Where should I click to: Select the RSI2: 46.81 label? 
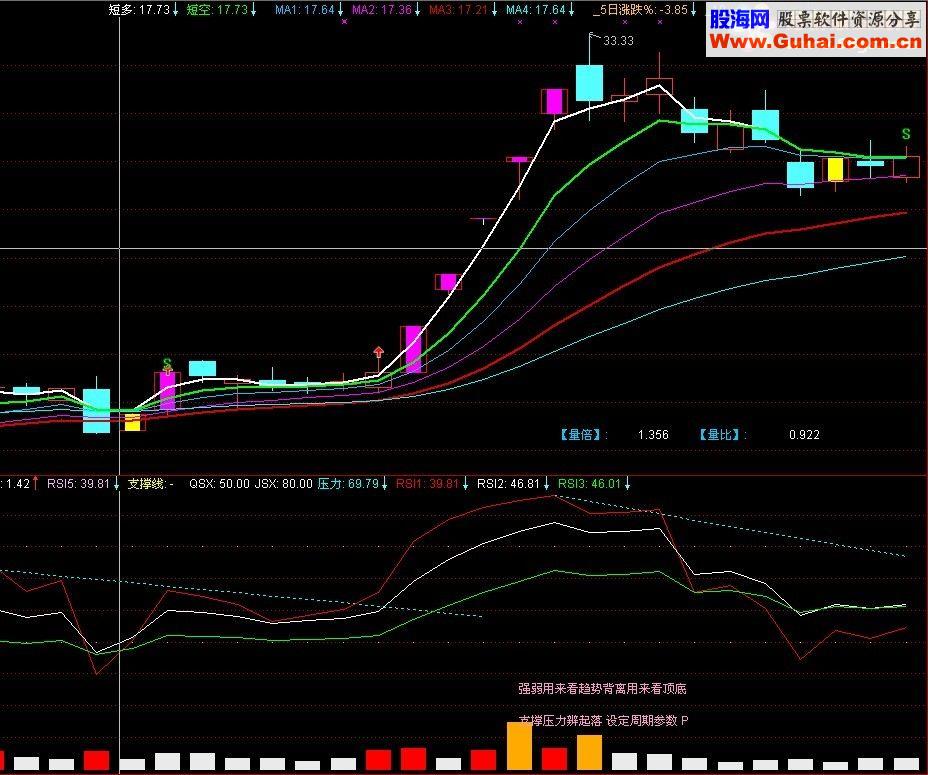pyautogui.click(x=508, y=484)
